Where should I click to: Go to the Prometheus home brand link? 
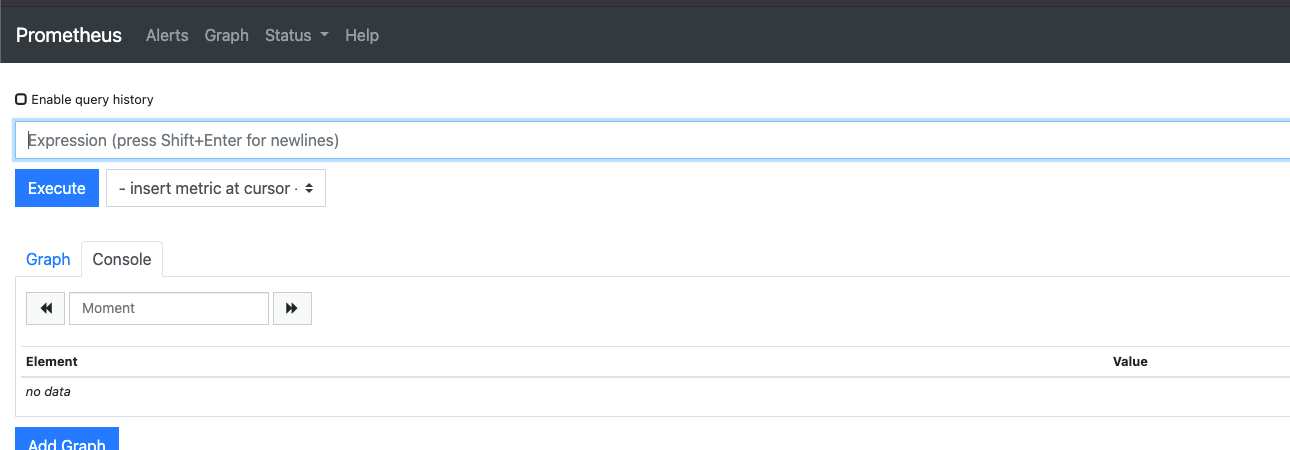[x=69, y=35]
